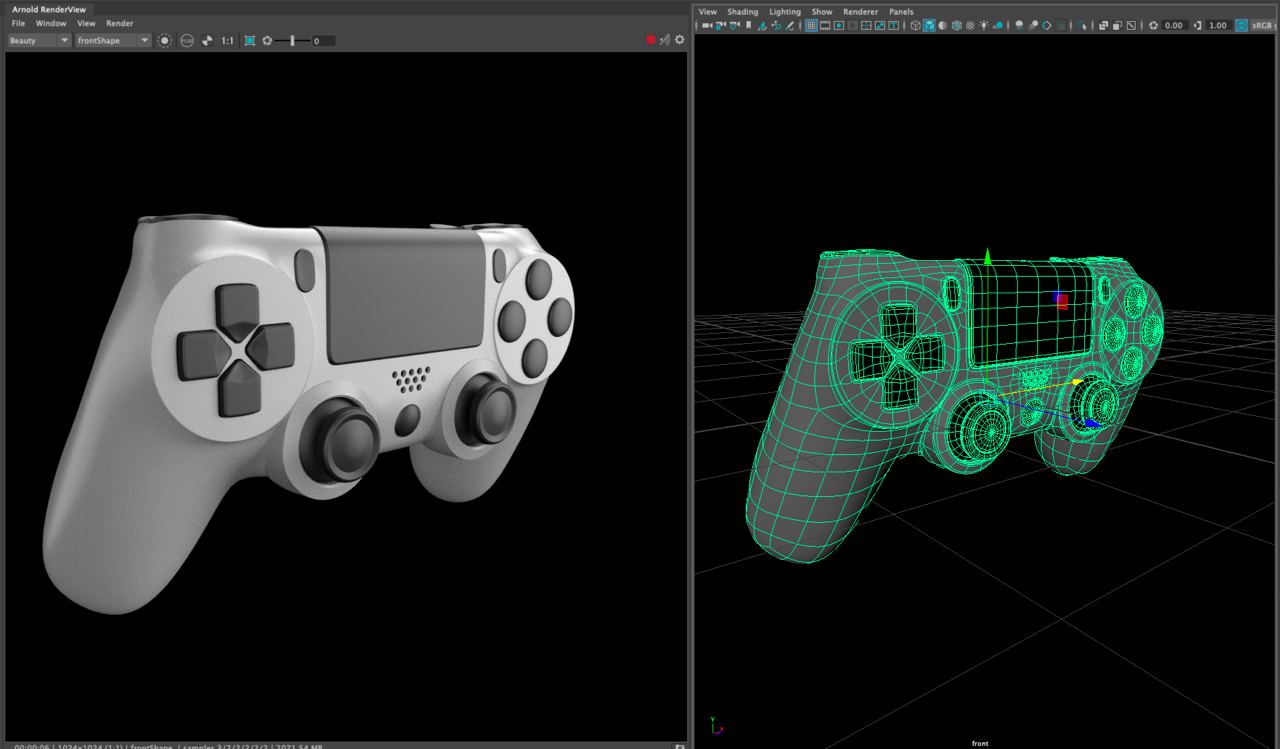Screen dimensions: 1280x749
Task: Toggle the viewport Grid display
Action: [811, 25]
